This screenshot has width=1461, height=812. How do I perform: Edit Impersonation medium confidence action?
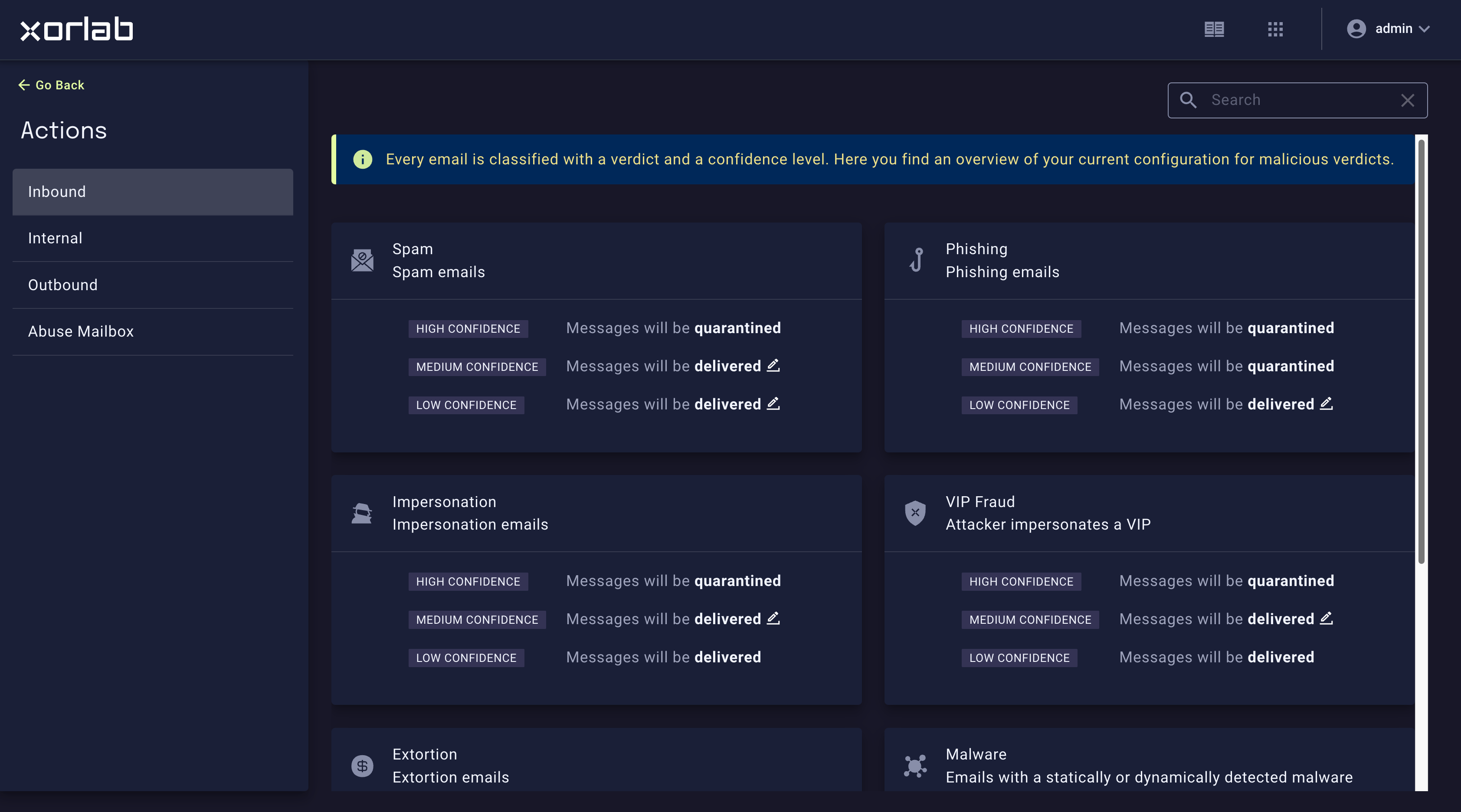click(773, 619)
